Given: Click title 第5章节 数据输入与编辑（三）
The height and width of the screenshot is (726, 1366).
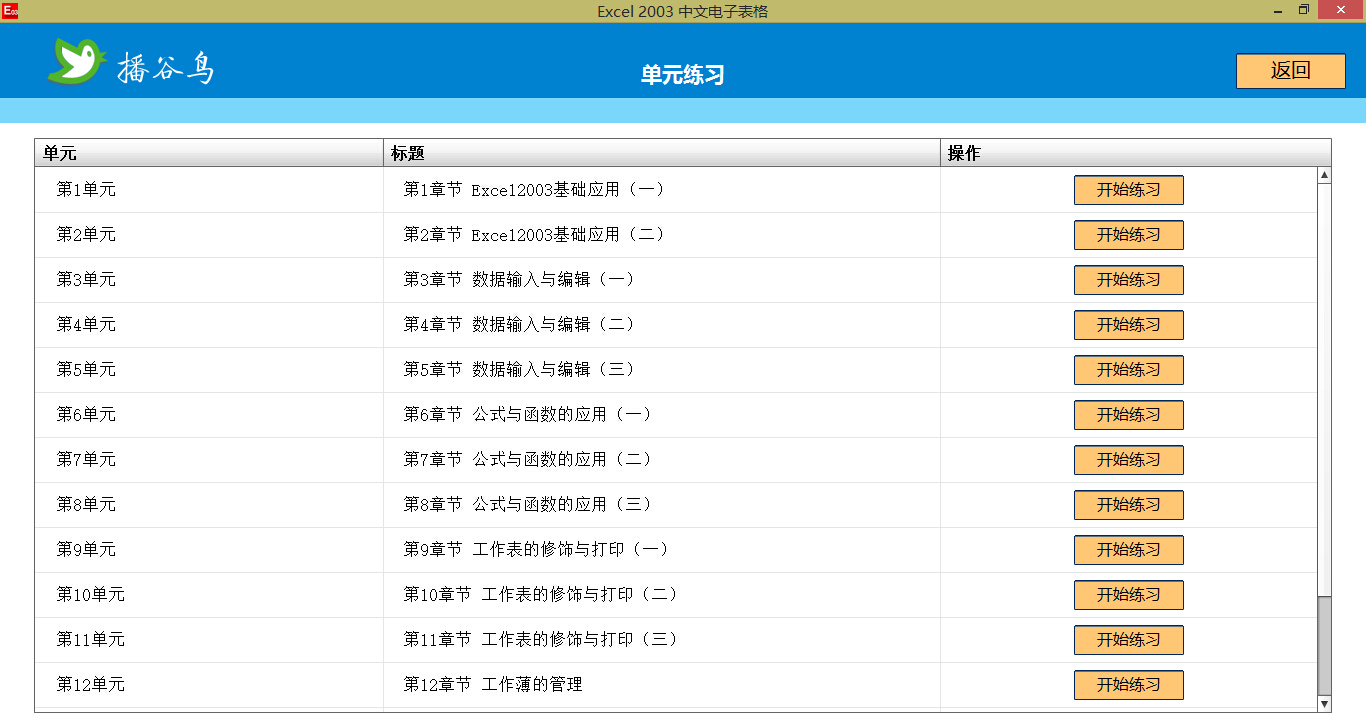Looking at the screenshot, I should [520, 369].
